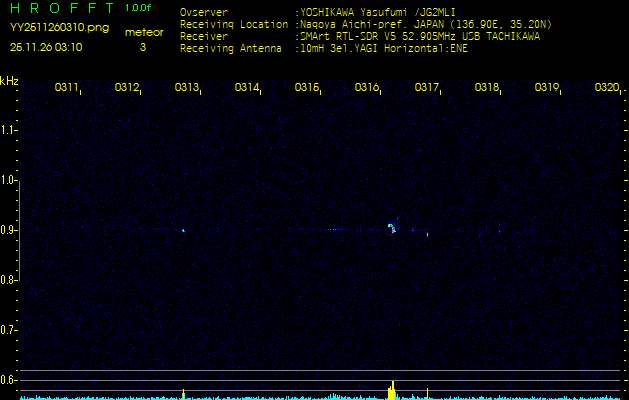The height and width of the screenshot is (400, 629).
Task: Click the 0319 time marker
Action: click(546, 87)
